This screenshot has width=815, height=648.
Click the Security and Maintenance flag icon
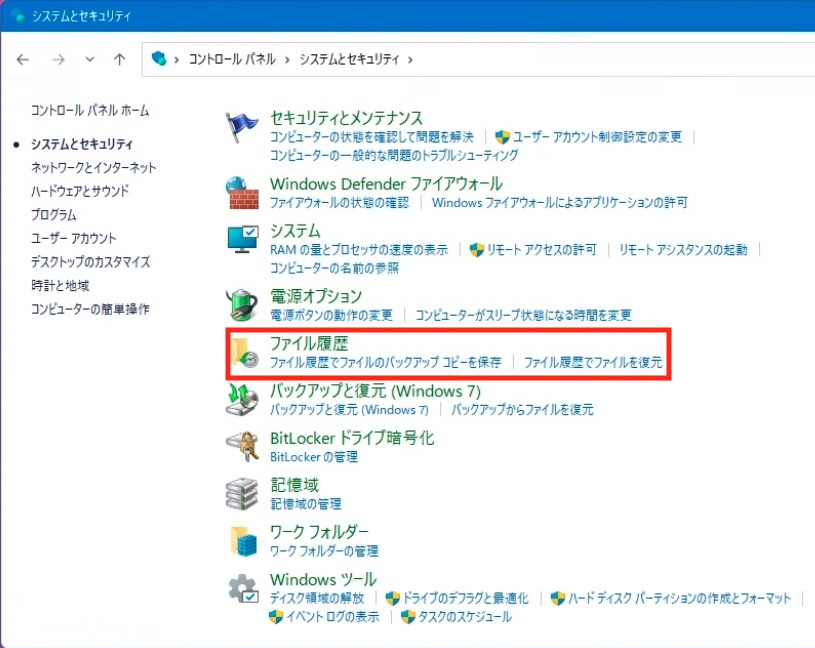242,128
